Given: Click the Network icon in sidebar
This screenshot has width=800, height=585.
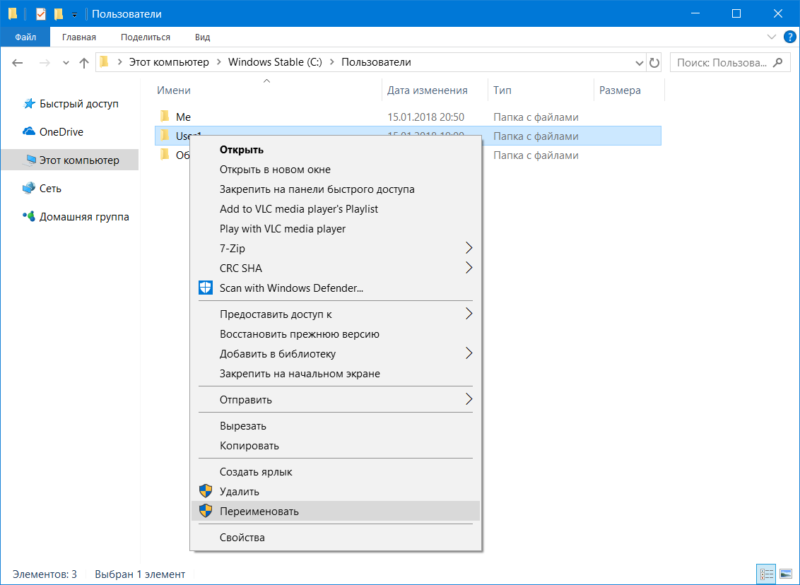Looking at the screenshot, I should (x=29, y=188).
